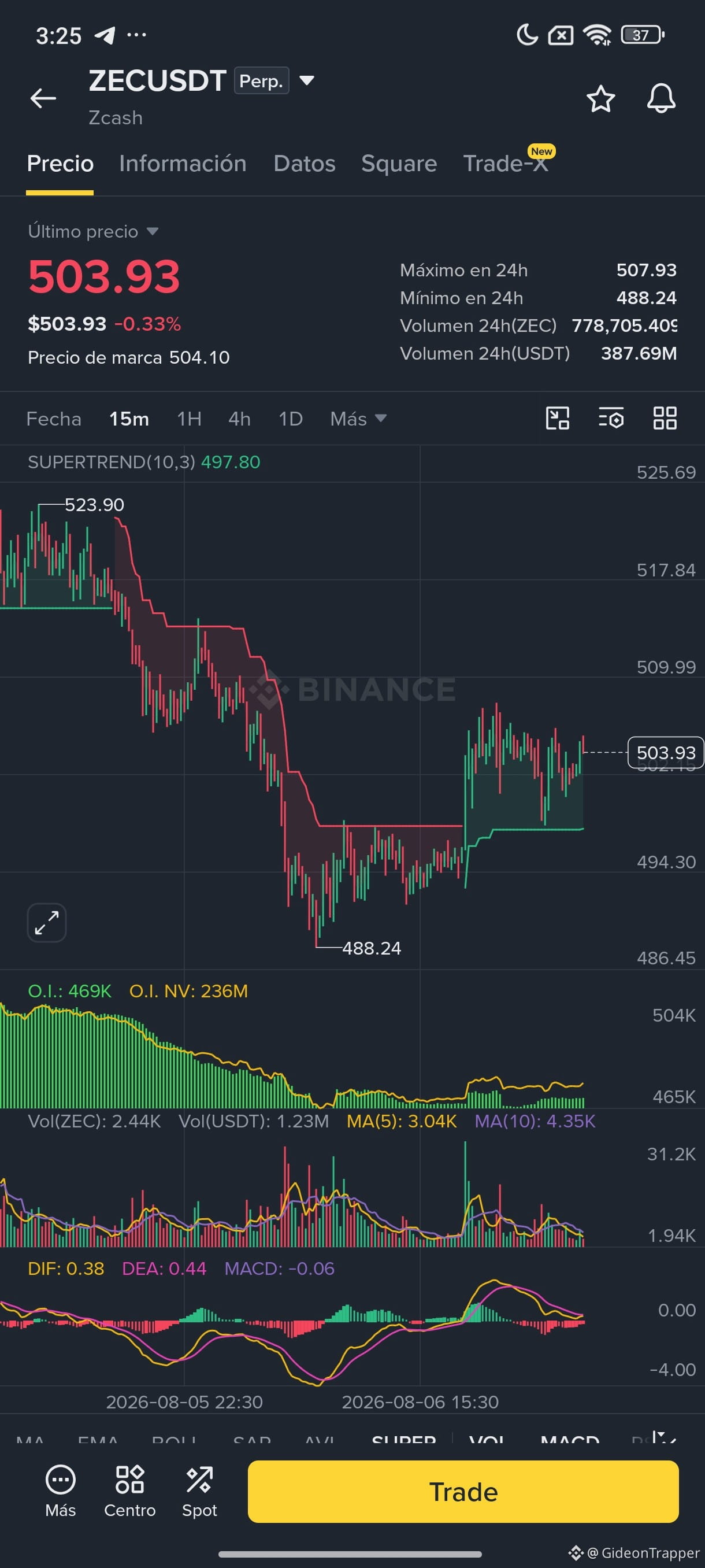The width and height of the screenshot is (705, 1568).
Task: Tap the Zcash coin name subtitle
Action: coord(116,117)
